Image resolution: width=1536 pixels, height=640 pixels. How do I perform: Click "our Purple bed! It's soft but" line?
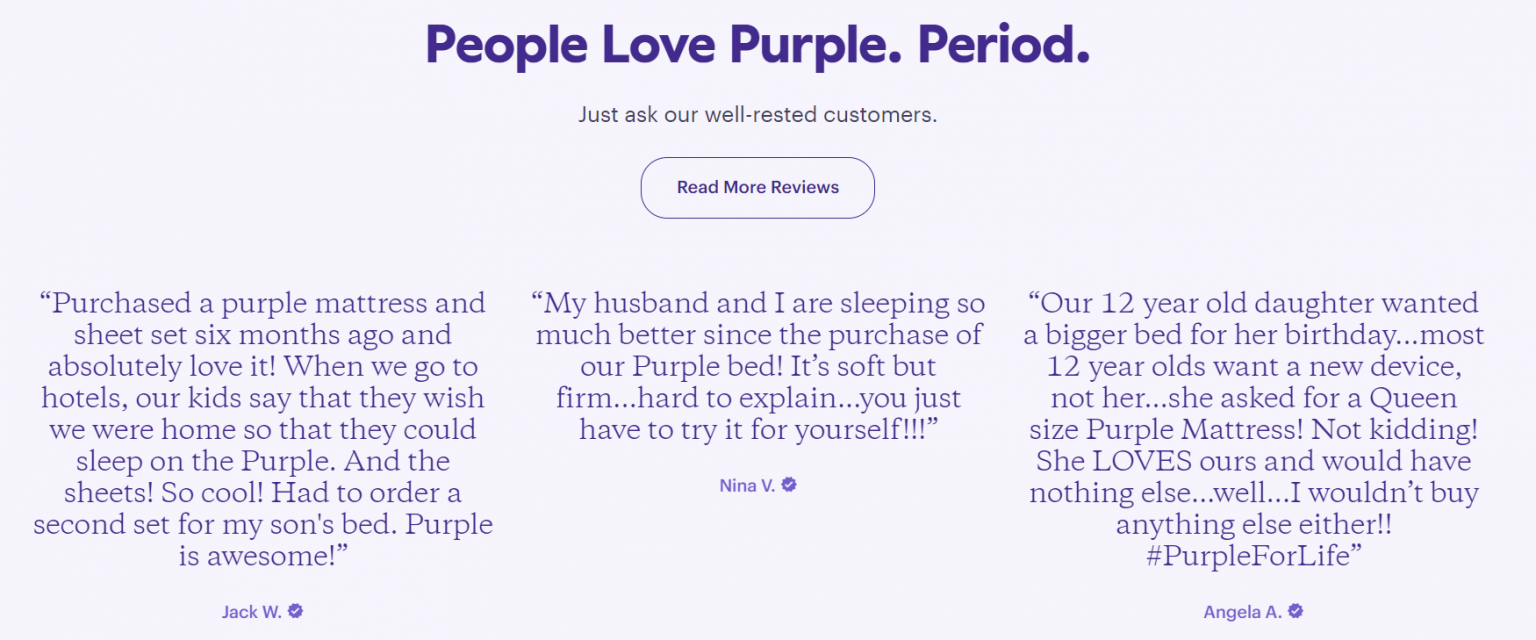(758, 366)
